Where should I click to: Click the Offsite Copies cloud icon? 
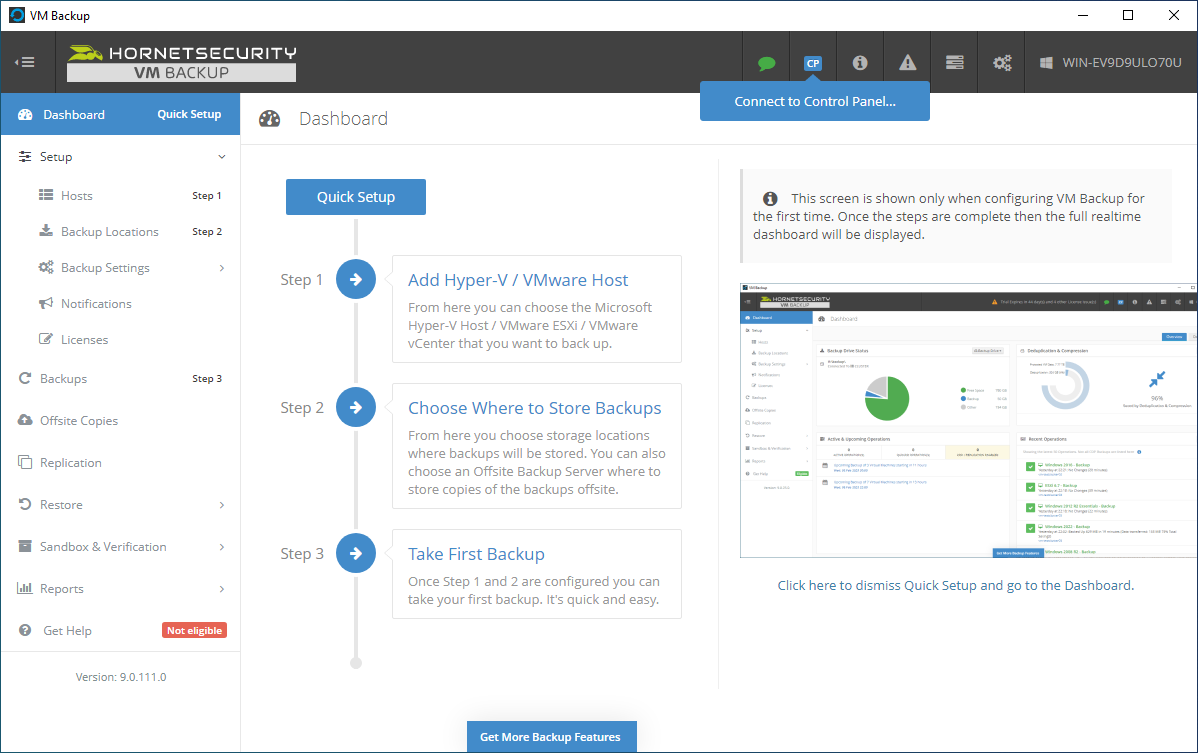25,420
